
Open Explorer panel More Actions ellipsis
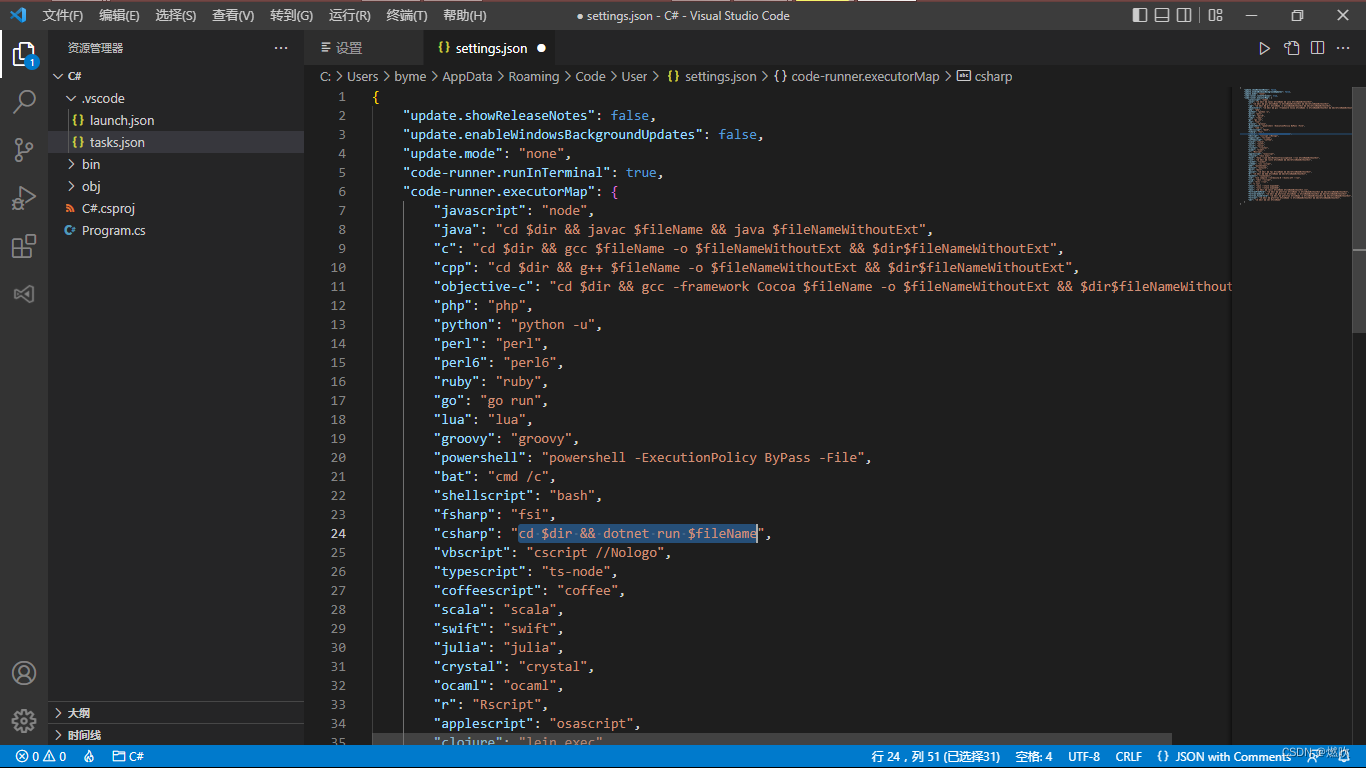click(281, 48)
